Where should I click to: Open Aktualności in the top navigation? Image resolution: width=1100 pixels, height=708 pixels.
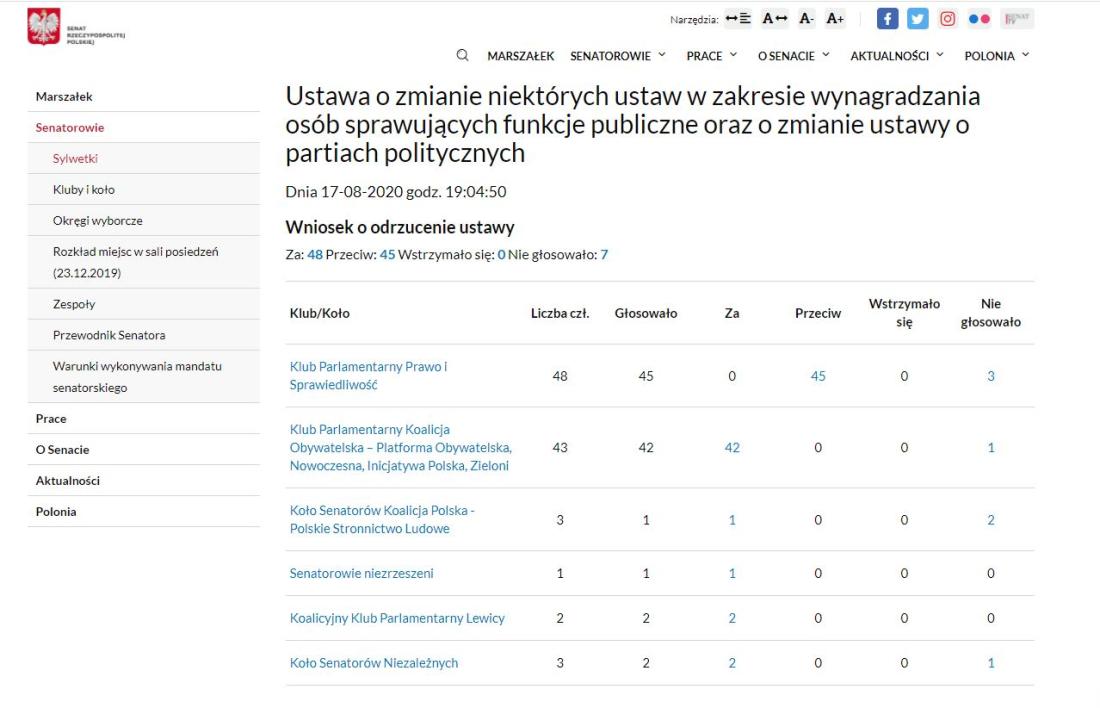click(x=890, y=56)
